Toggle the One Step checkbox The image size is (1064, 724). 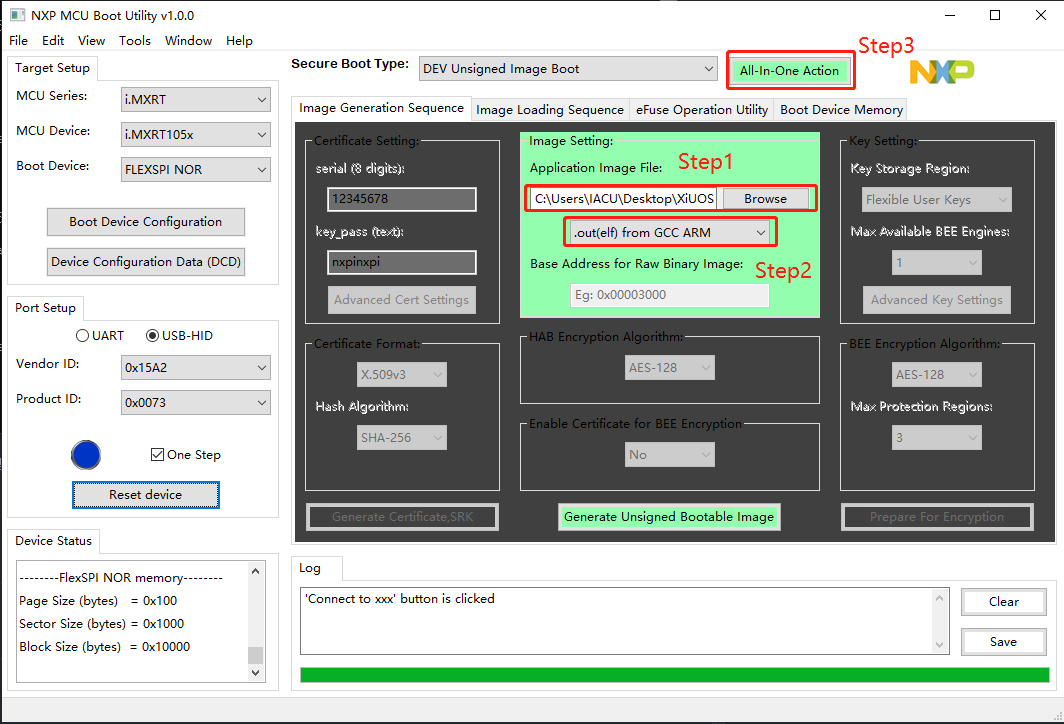[x=157, y=455]
